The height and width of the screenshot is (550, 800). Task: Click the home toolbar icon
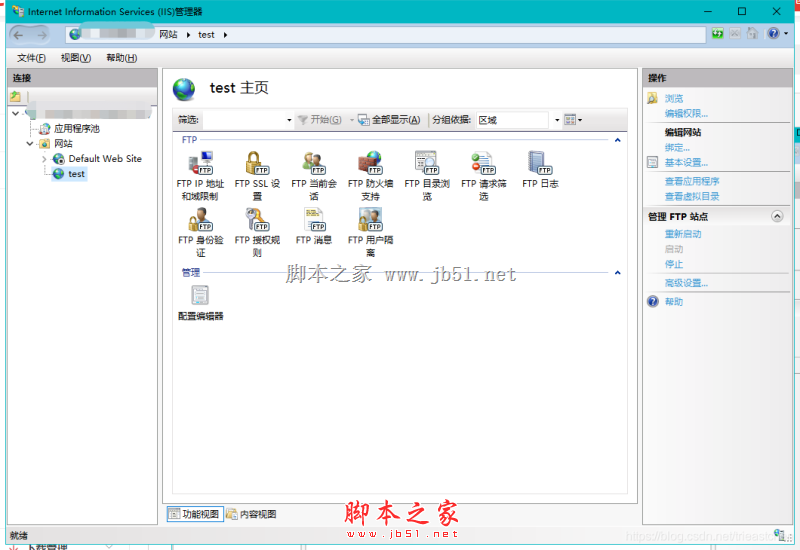pos(752,34)
